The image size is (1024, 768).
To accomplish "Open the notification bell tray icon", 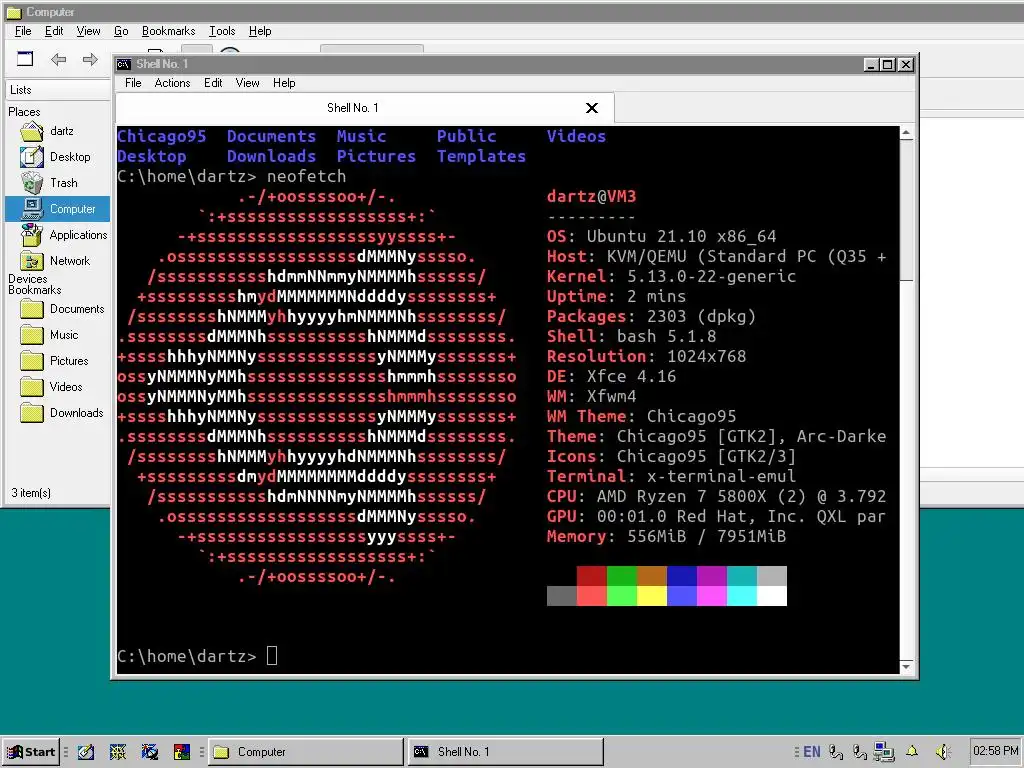I will [912, 752].
